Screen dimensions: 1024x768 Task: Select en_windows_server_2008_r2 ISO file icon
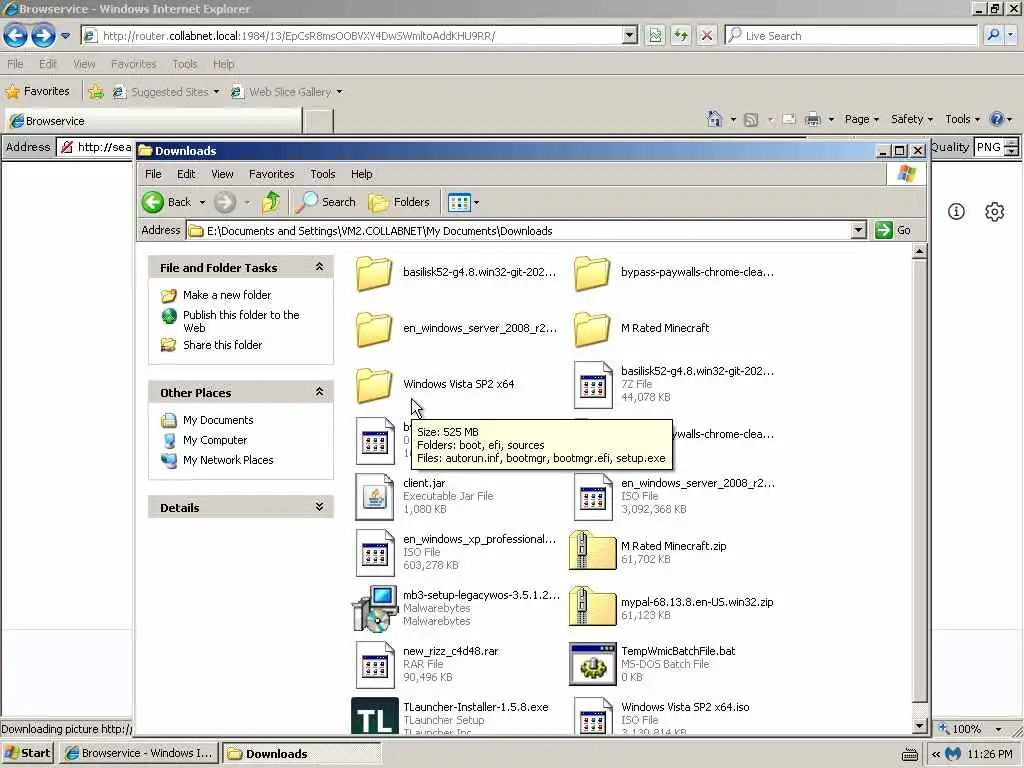pos(593,496)
